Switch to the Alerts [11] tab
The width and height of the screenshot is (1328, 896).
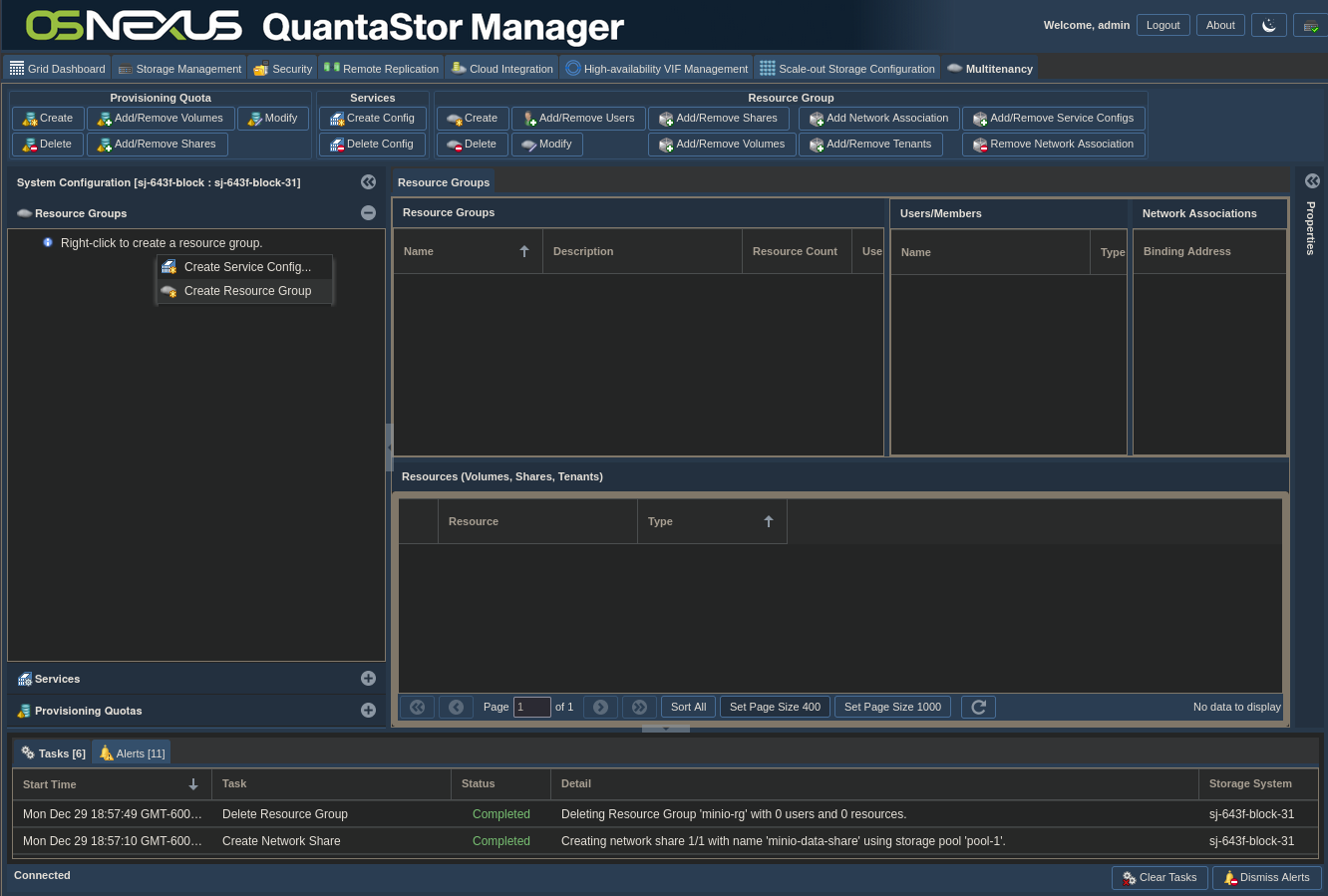click(132, 753)
